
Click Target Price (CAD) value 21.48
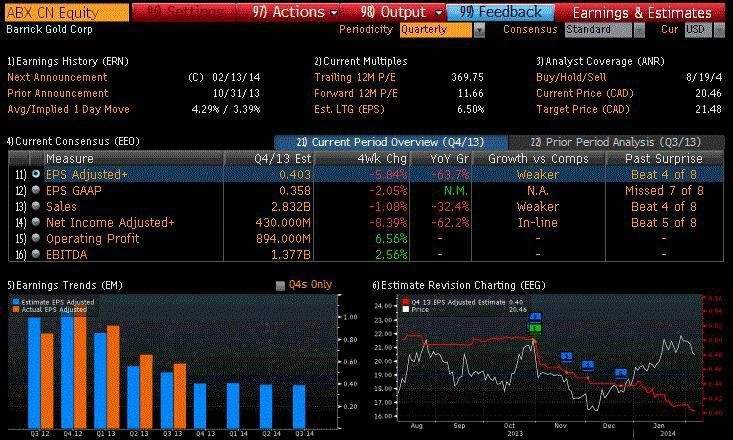point(708,109)
